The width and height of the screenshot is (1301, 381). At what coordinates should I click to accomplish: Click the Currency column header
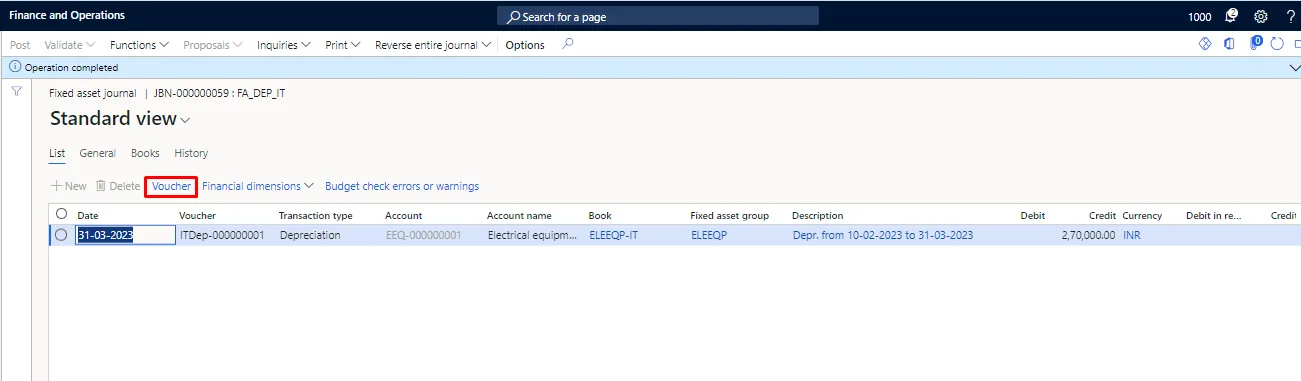click(1141, 215)
